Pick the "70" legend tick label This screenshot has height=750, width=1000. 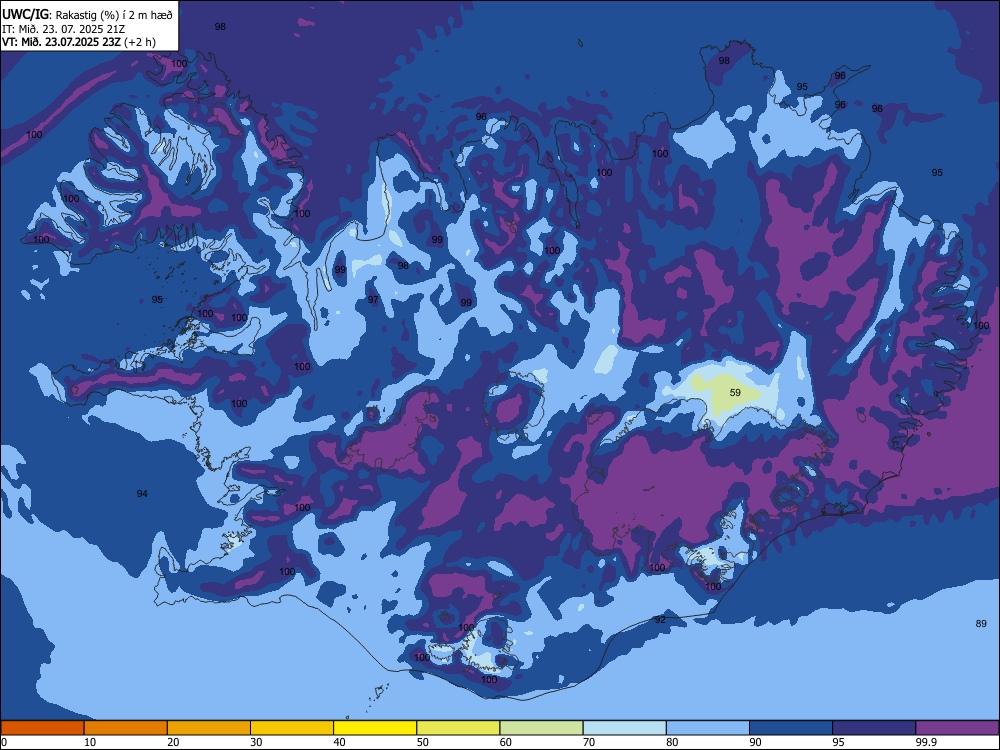[589, 742]
